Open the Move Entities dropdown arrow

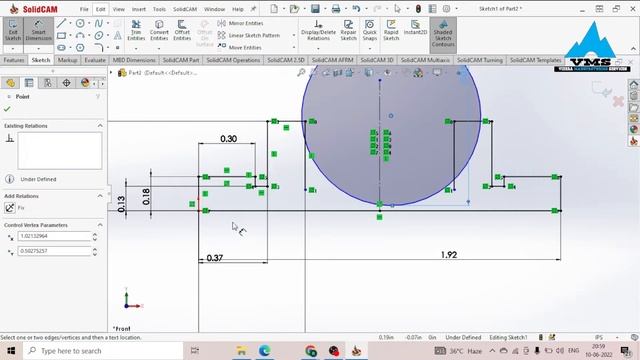294,47
